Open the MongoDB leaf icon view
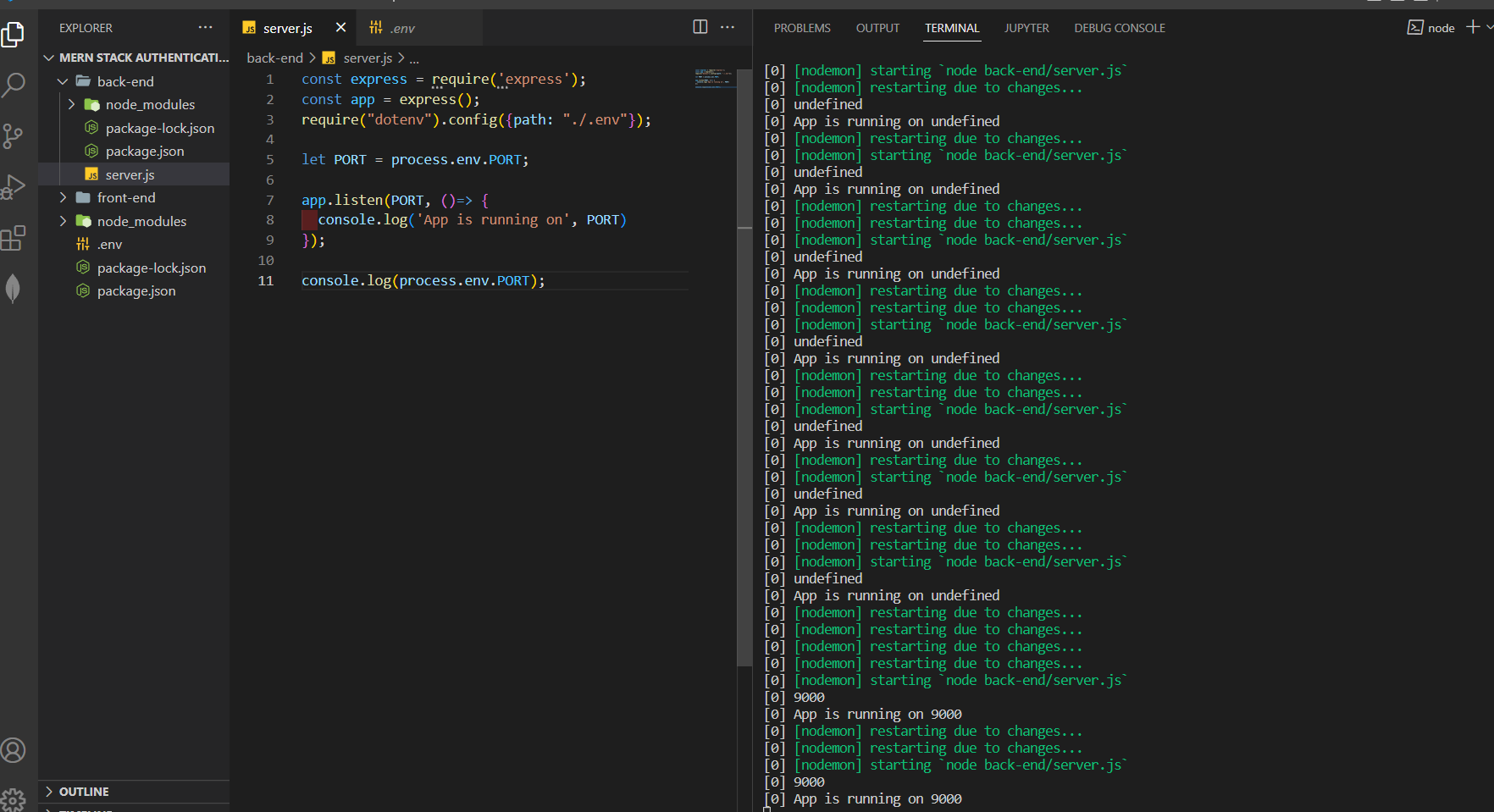 click(14, 289)
